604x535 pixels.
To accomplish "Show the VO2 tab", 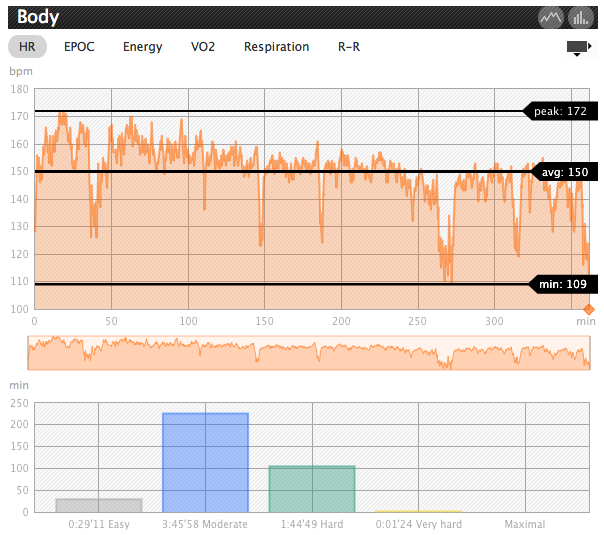I will point(203,47).
